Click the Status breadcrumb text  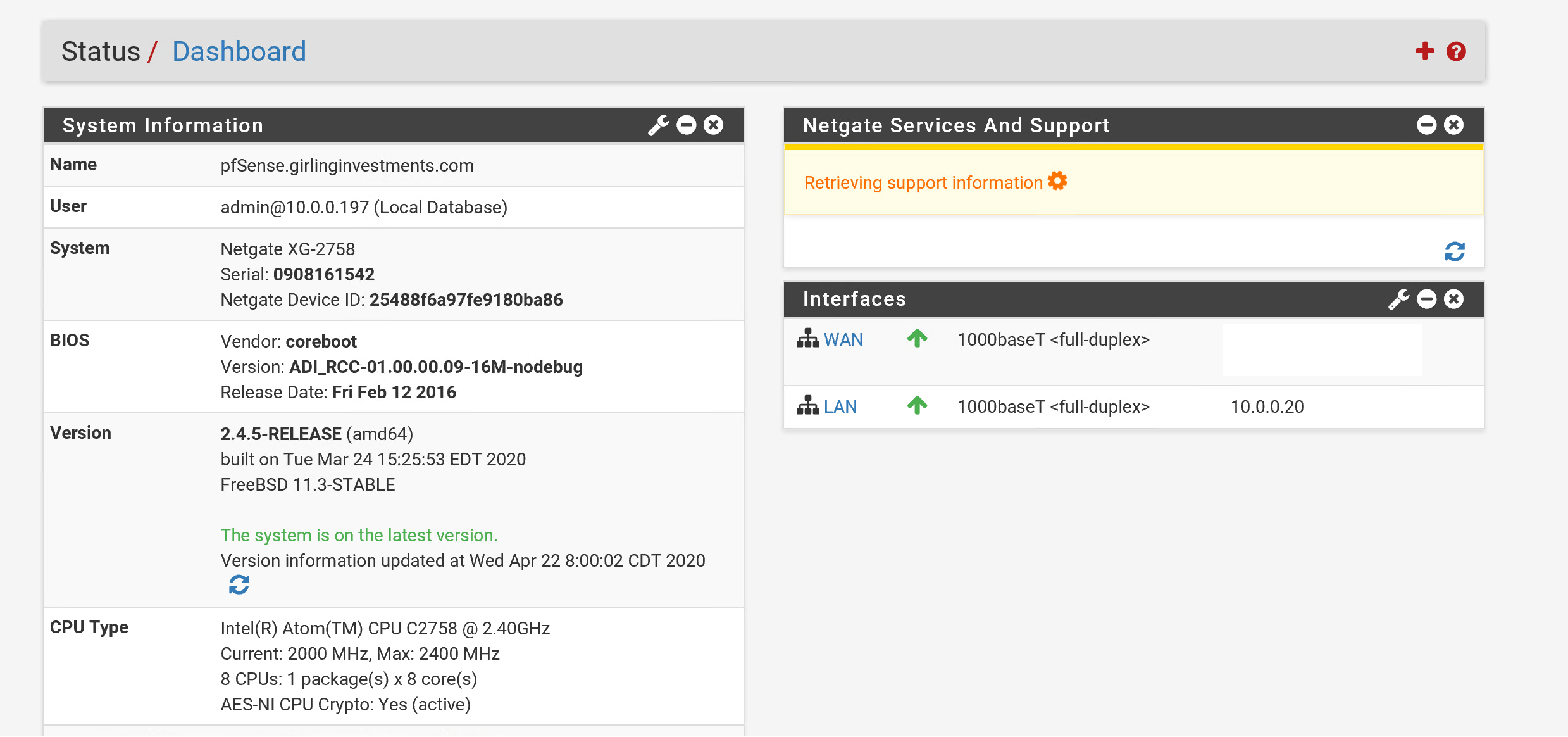tap(101, 51)
